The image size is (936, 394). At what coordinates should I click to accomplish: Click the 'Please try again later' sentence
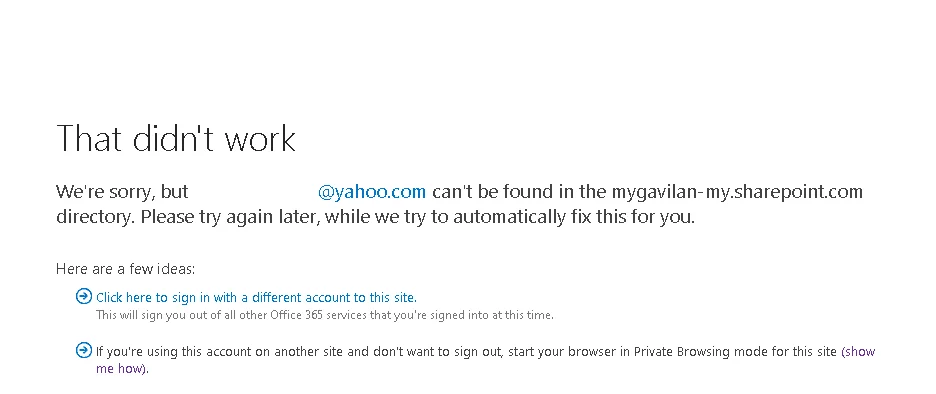(x=231, y=217)
